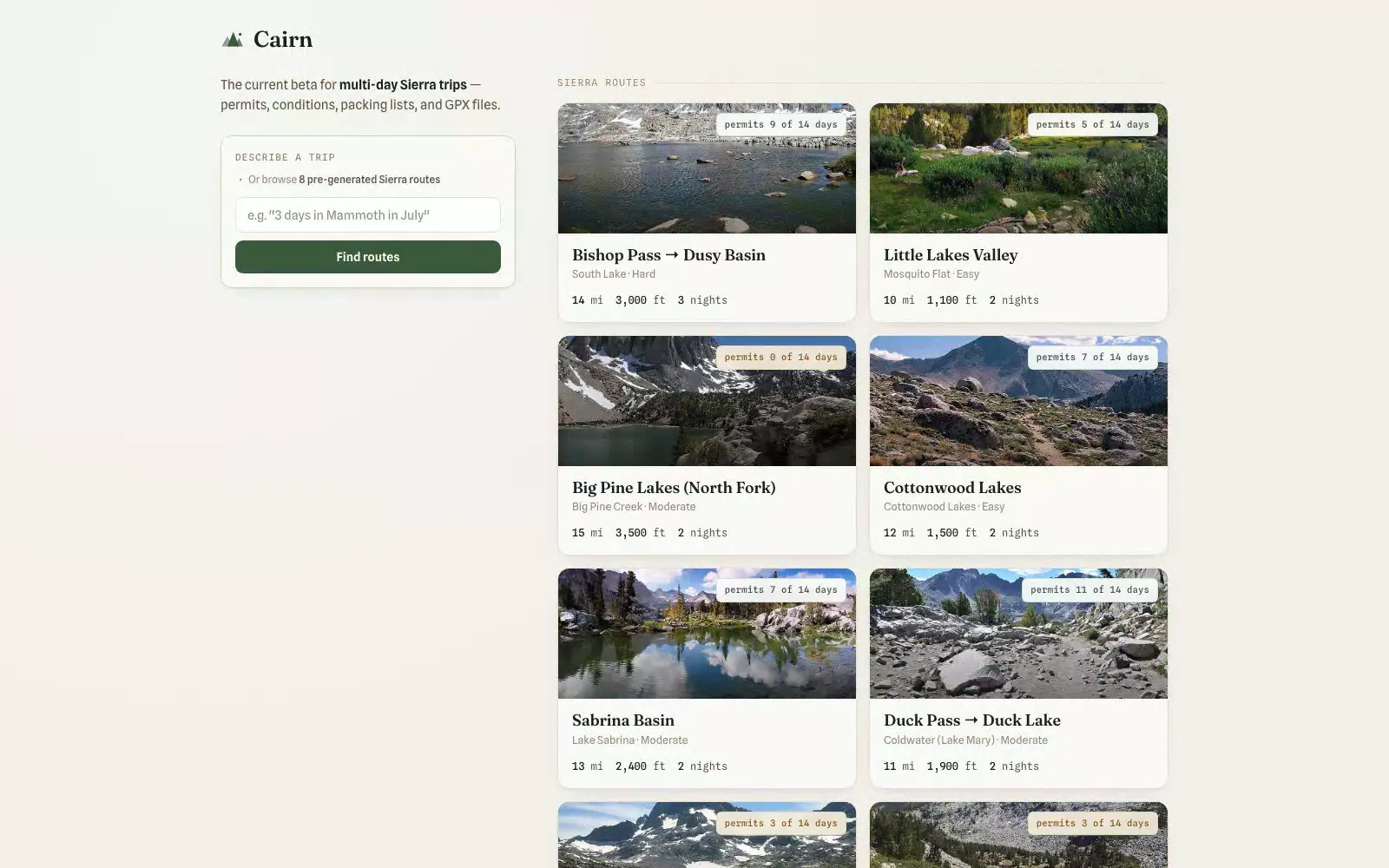Open the Duck Pass → Duck Lake photo

(x=1018, y=634)
